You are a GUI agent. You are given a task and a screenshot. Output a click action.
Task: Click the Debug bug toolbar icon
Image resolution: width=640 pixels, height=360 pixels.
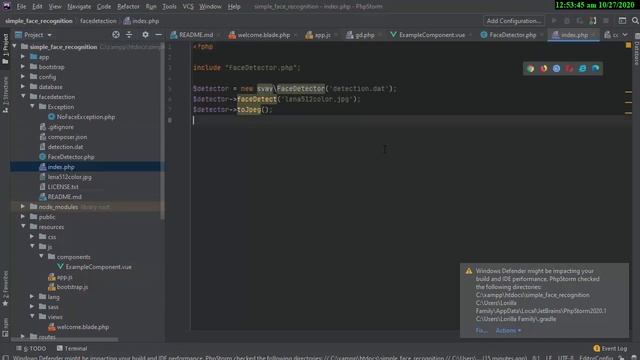pyautogui.click(x=567, y=21)
